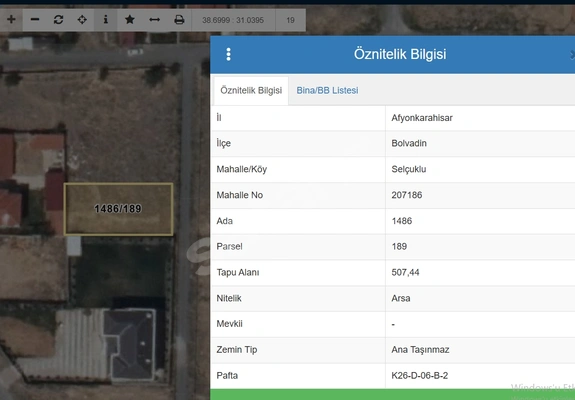
Task: Zoom in with the plus icon
Action: pos(11,20)
